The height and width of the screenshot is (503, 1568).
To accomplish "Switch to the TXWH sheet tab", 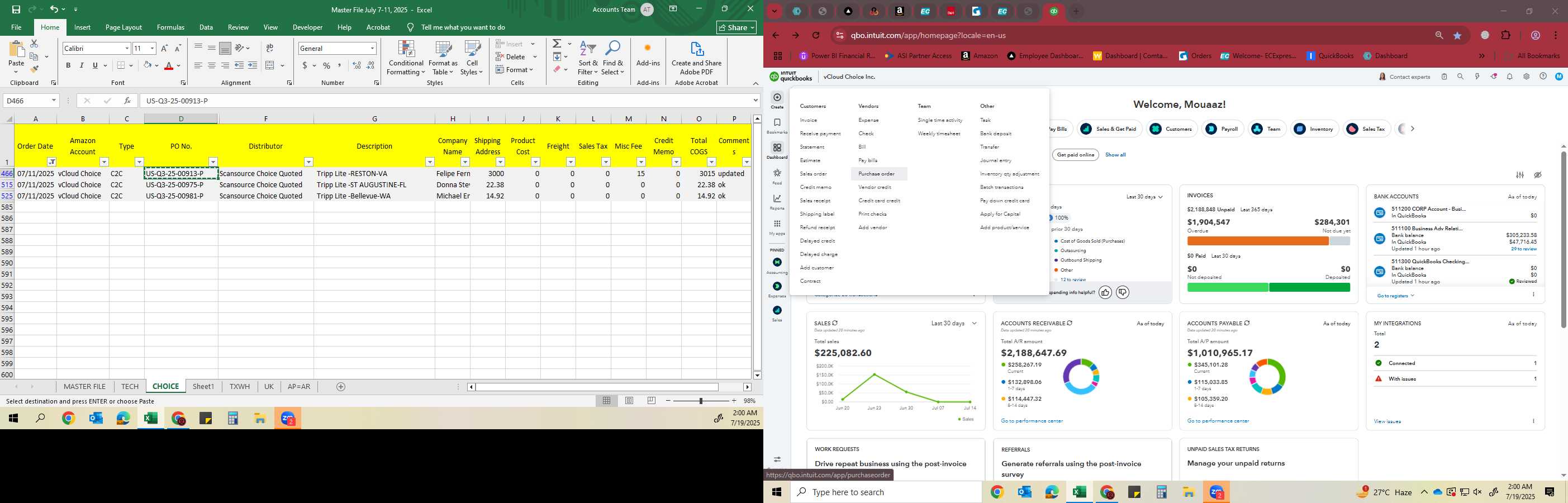I will coord(240,387).
